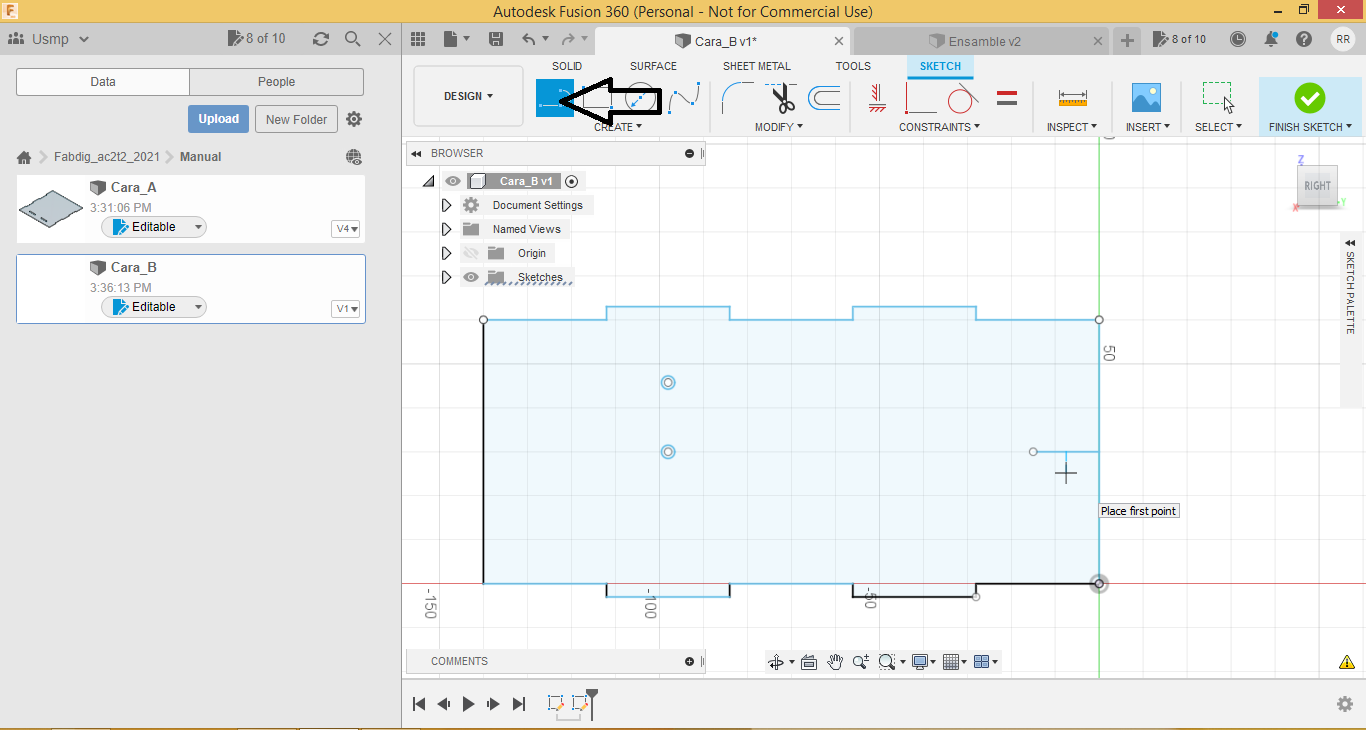Image resolution: width=1366 pixels, height=730 pixels.
Task: Save the document with the floppy icon
Action: [x=496, y=39]
